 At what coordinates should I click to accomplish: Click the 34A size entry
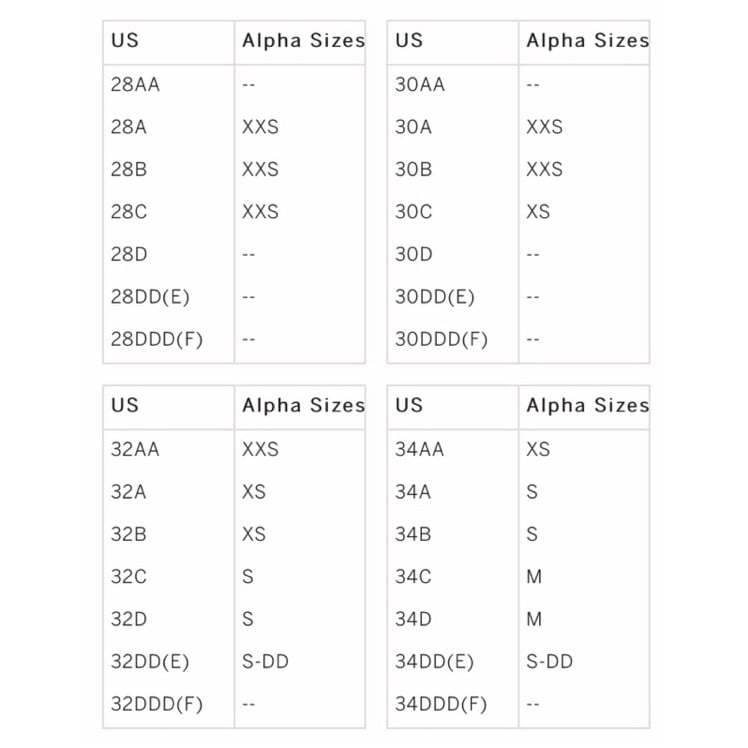(413, 492)
